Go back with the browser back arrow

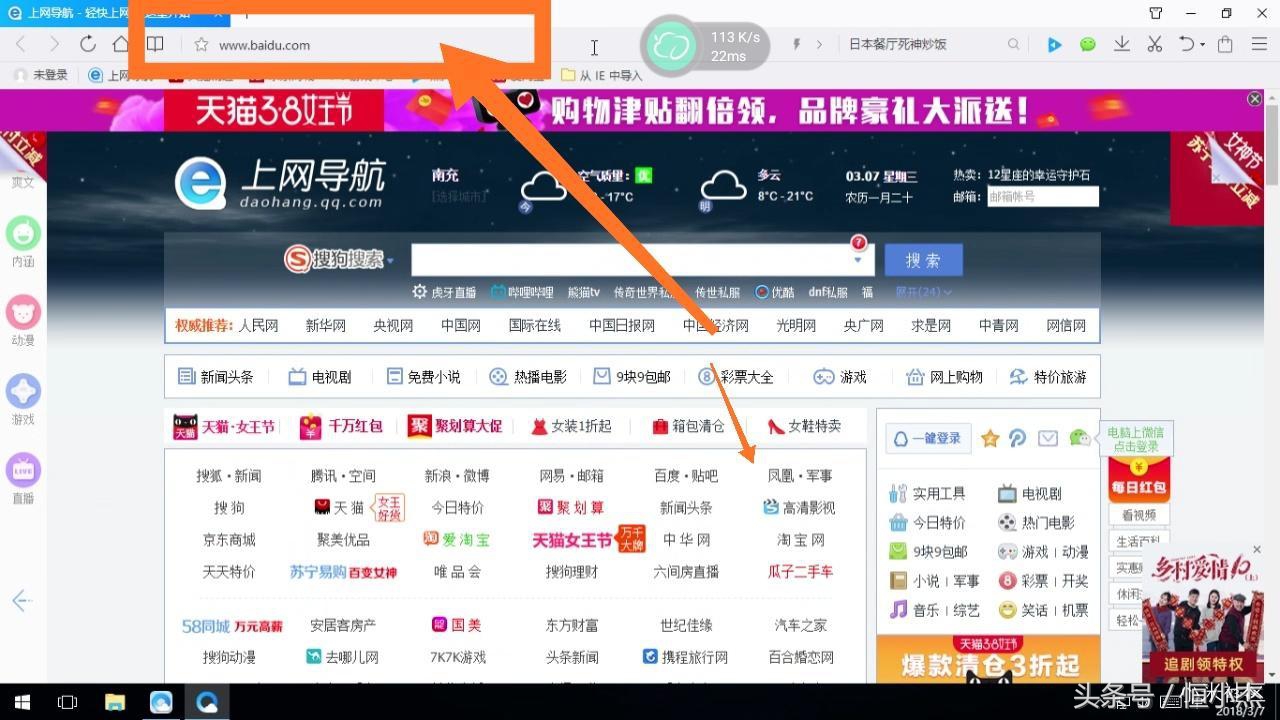[x=21, y=44]
